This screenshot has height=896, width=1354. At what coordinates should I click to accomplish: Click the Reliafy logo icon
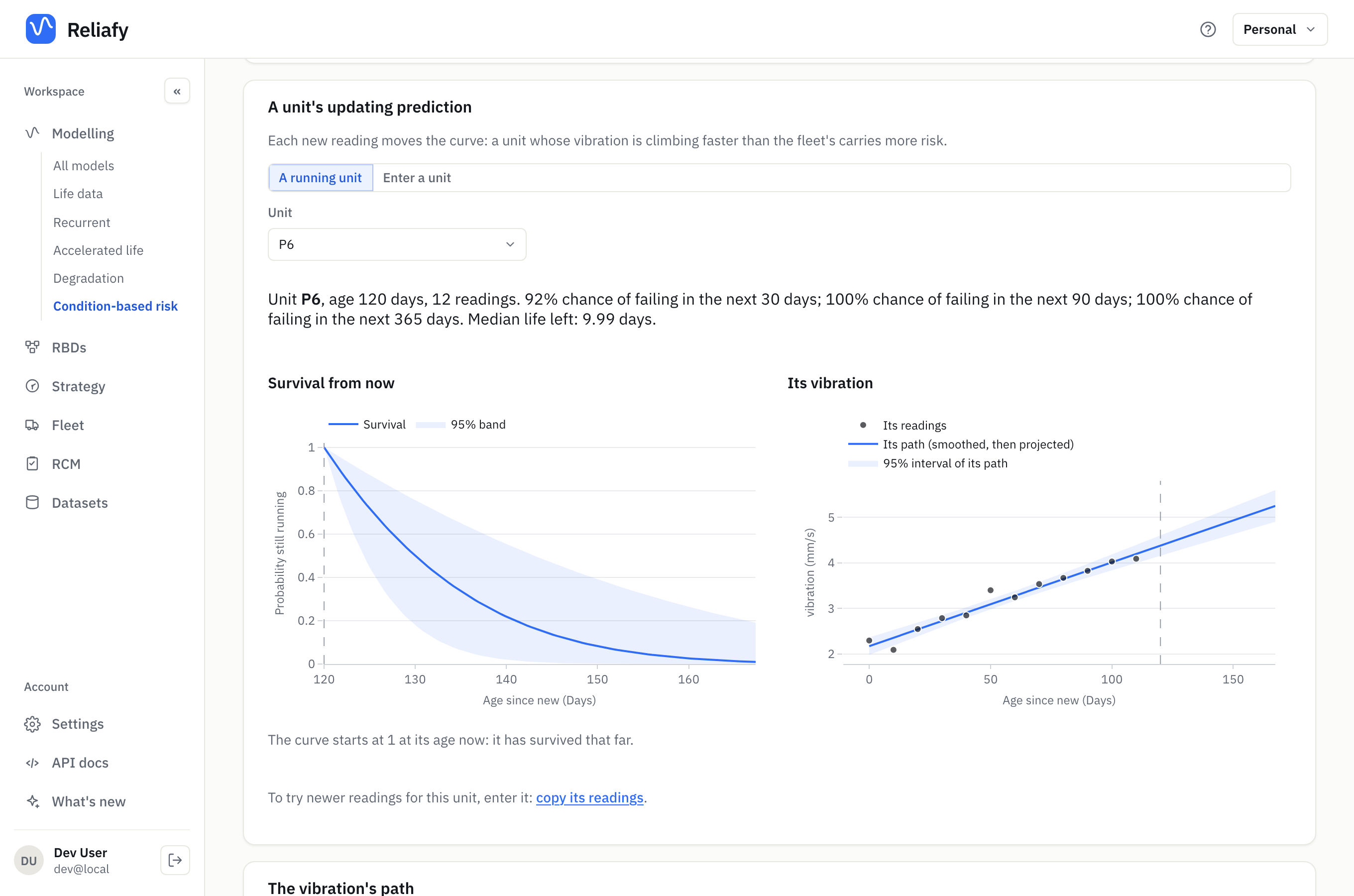pos(40,29)
